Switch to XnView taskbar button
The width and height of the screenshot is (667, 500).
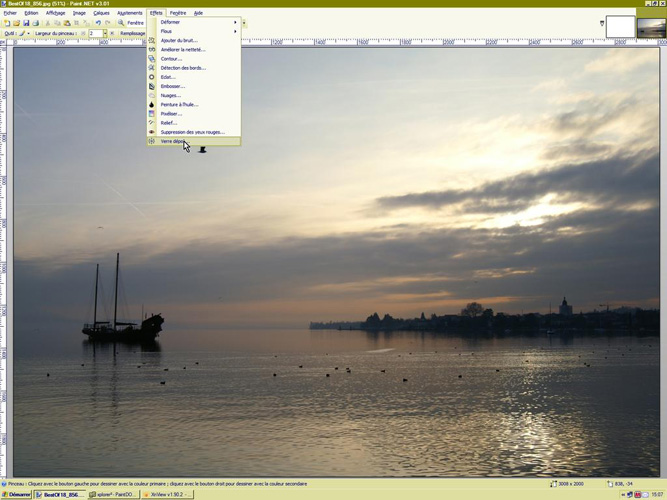coord(166,494)
